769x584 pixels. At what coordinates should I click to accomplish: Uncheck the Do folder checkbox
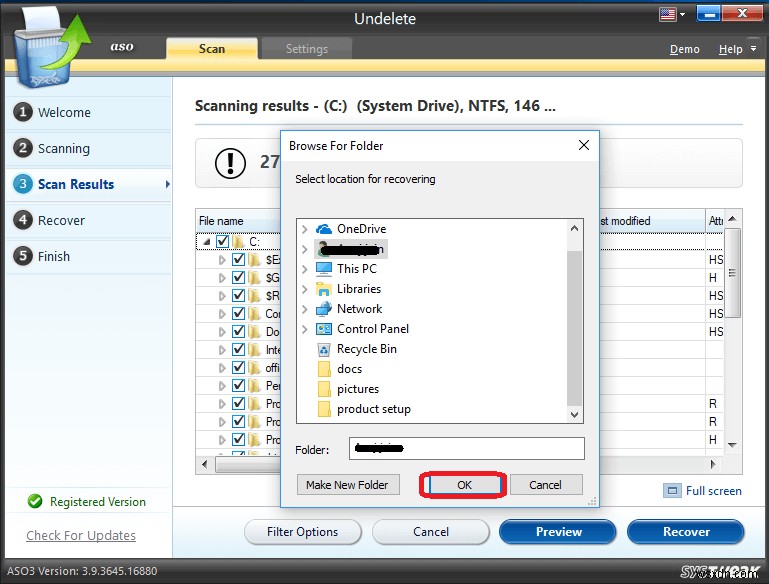tap(238, 331)
